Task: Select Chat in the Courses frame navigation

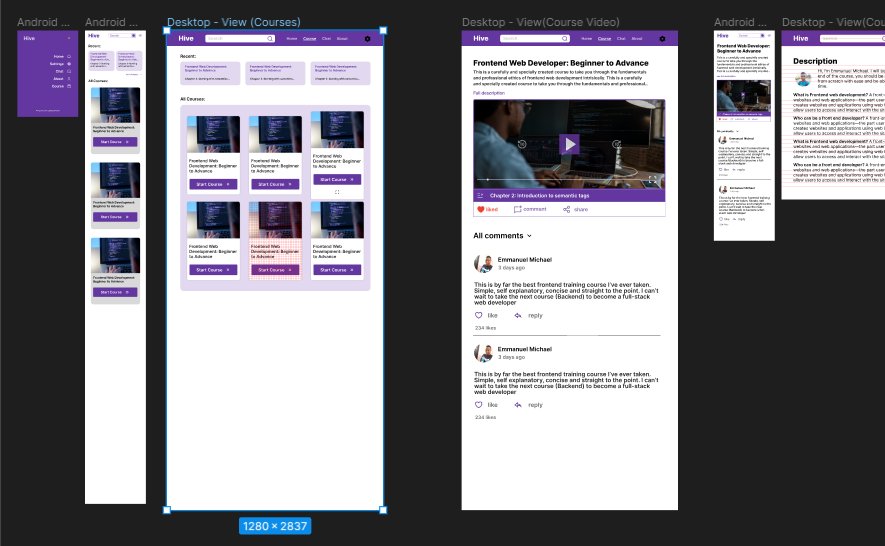Action: pyautogui.click(x=326, y=39)
